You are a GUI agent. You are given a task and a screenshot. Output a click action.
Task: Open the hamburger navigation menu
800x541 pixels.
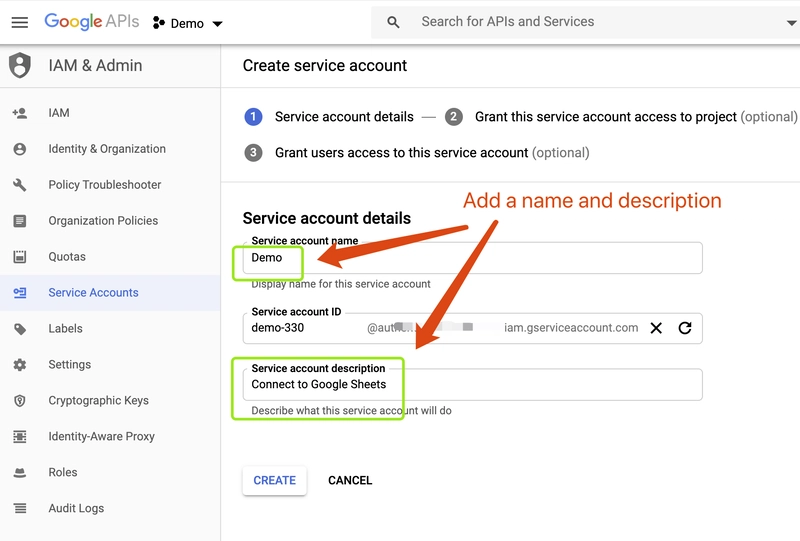coord(19,22)
